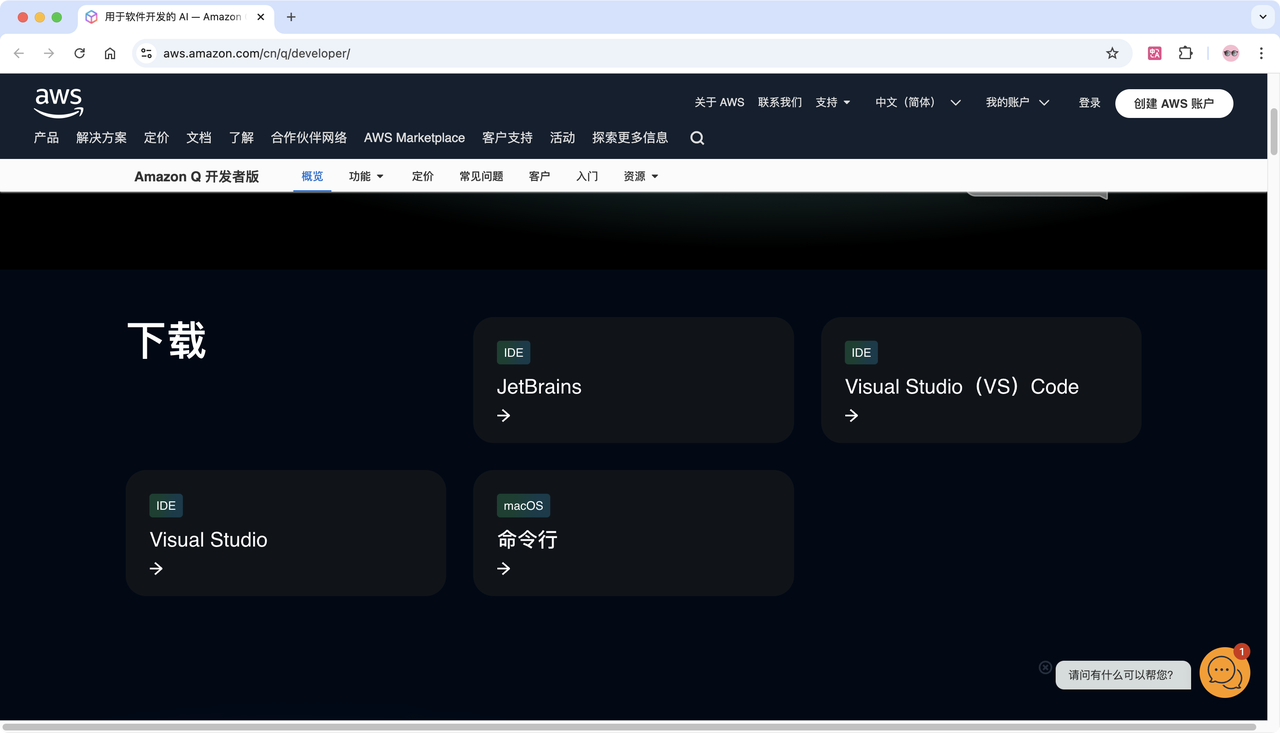Close the Amazon browser tab
1280x733 pixels.
coord(261,17)
